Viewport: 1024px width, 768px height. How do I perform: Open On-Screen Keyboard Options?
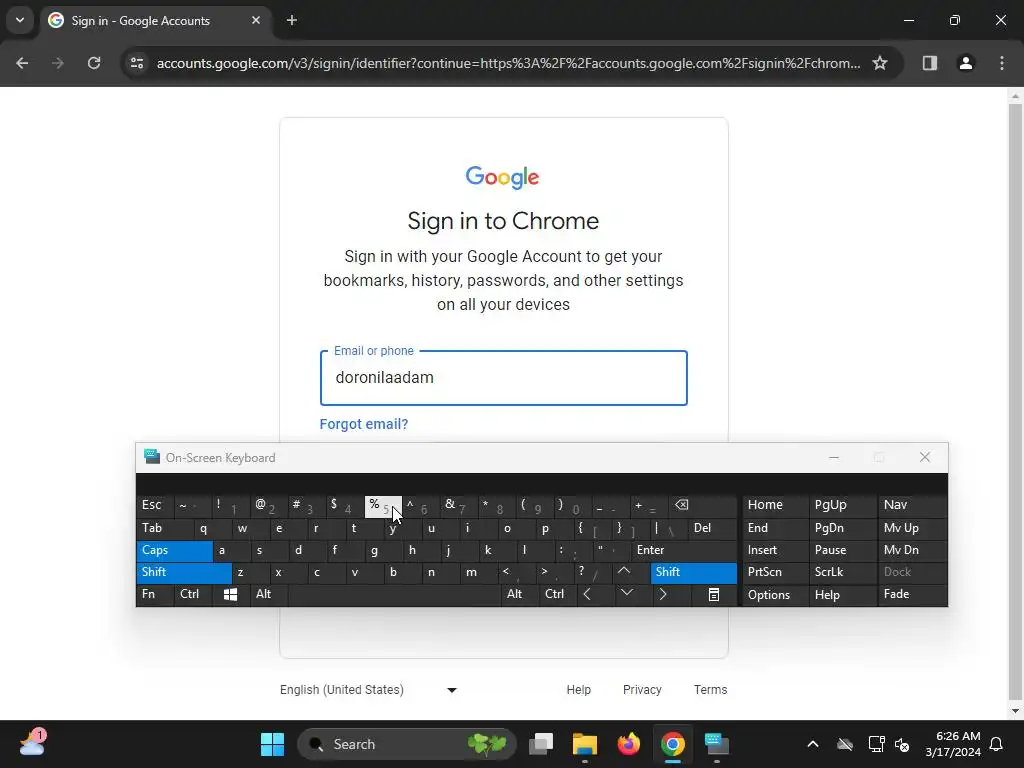tap(775, 595)
